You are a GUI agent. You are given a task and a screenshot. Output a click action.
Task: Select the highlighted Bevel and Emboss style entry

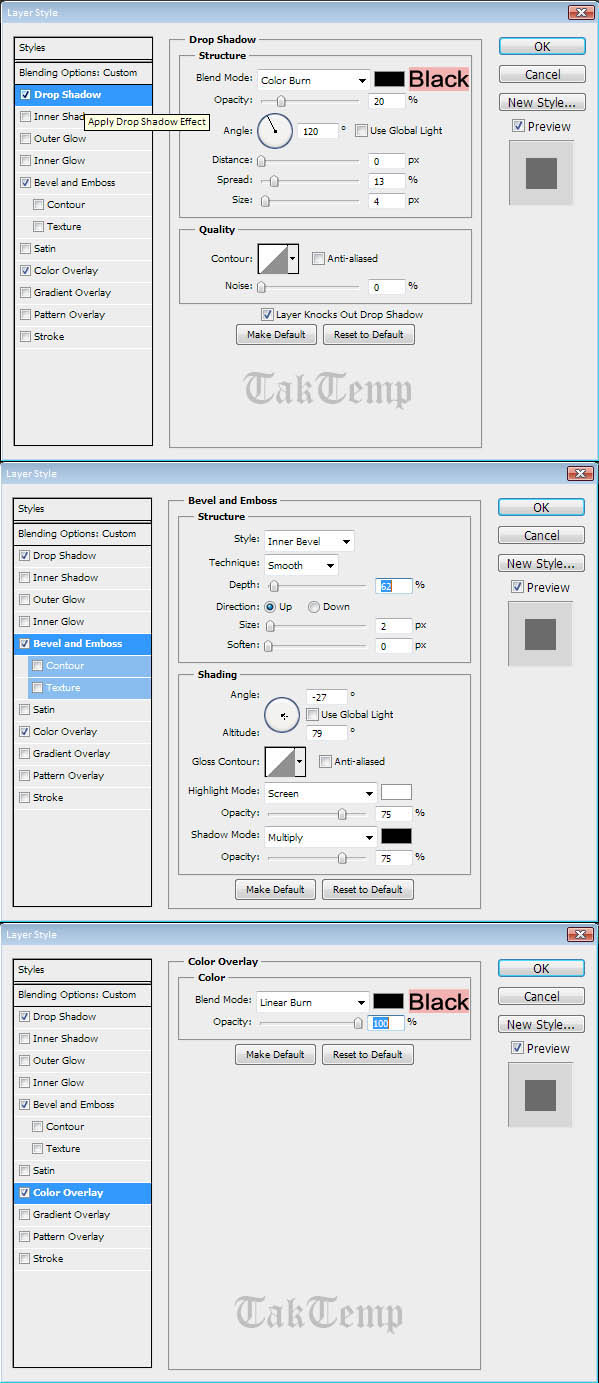pyautogui.click(x=83, y=644)
